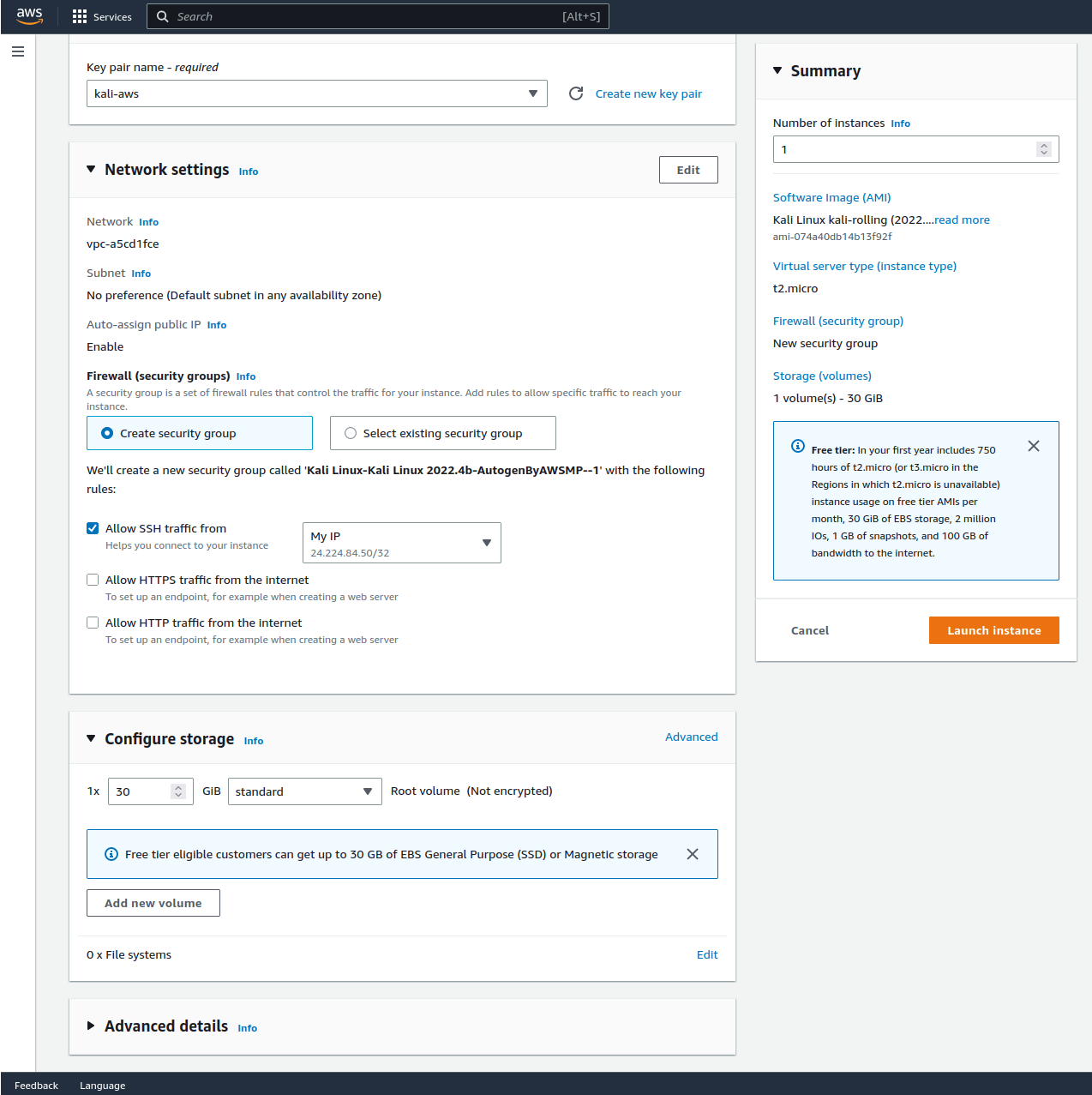This screenshot has height=1095, width=1092.
Task: Open the Services grid menu
Action: tap(80, 16)
